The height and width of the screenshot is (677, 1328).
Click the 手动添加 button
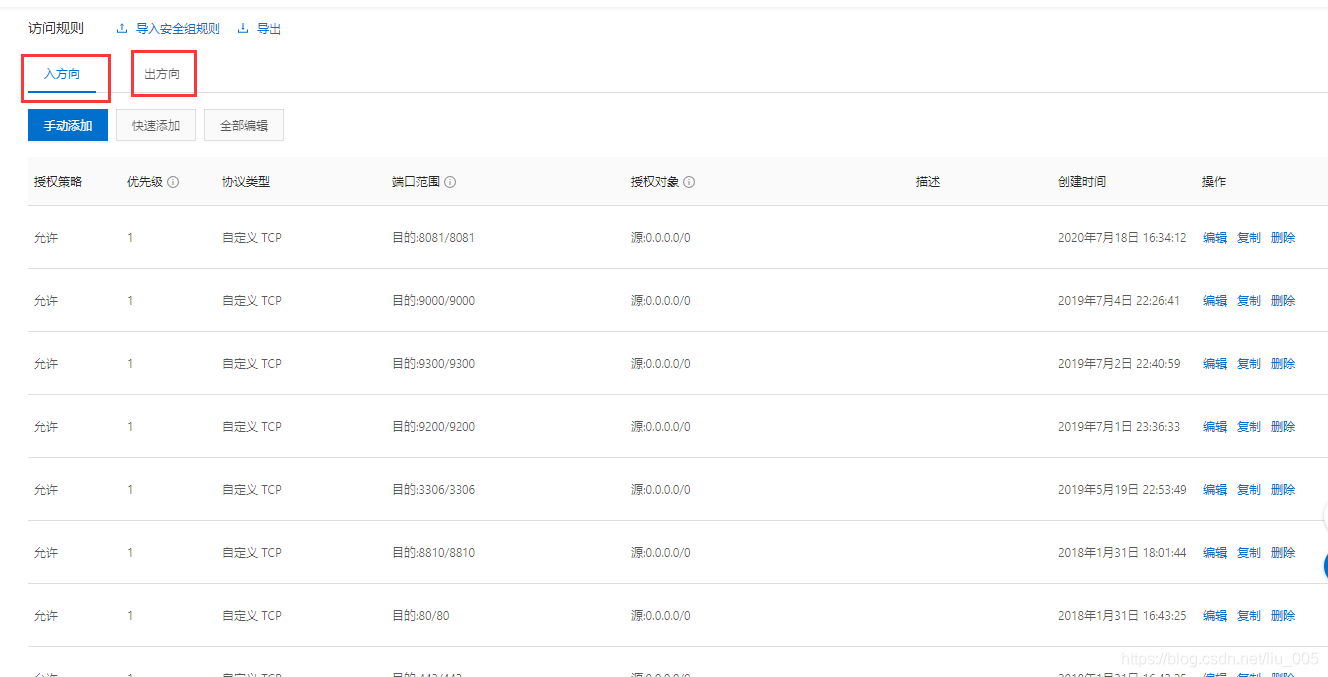68,125
